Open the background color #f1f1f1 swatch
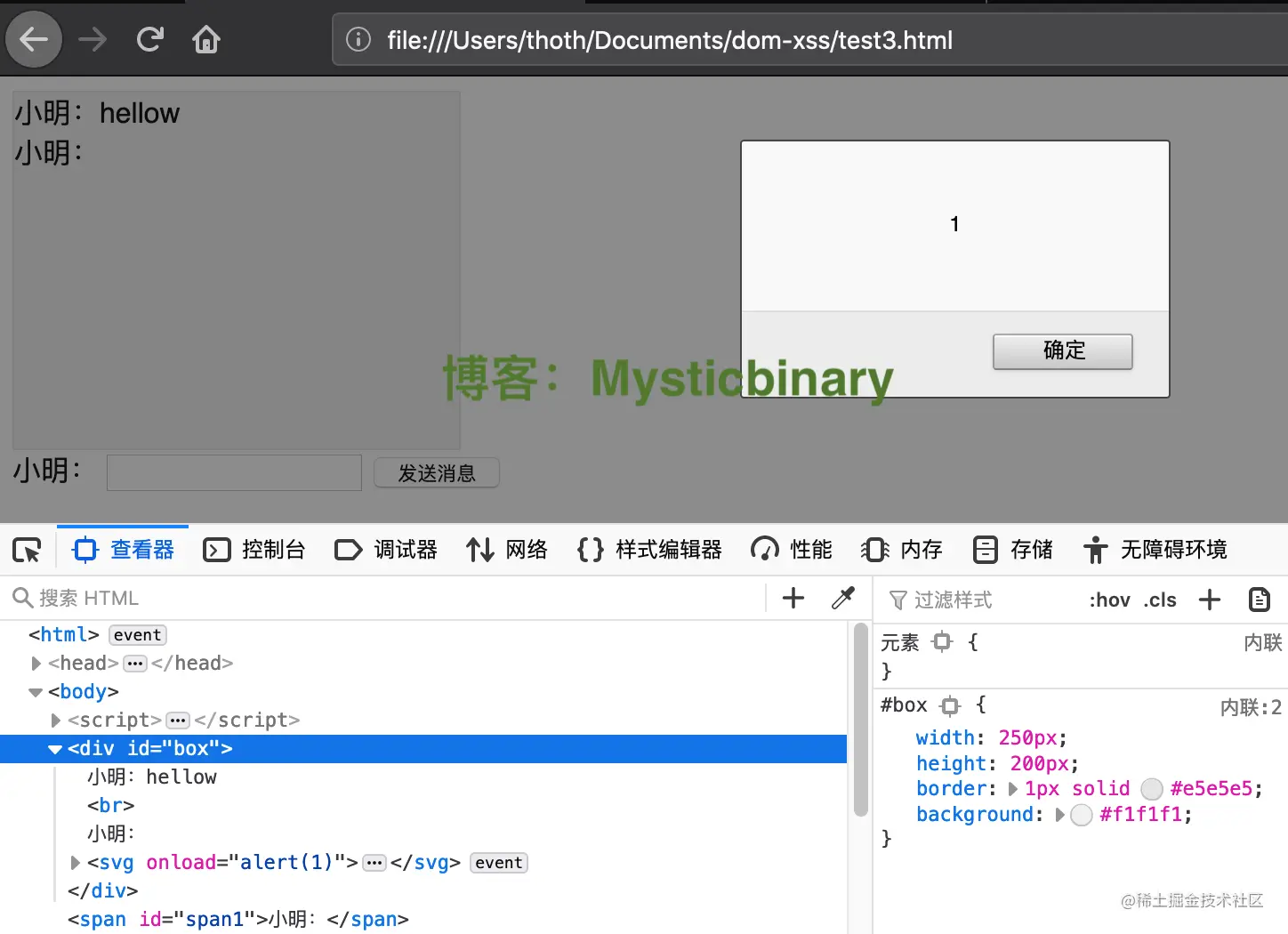The width and height of the screenshot is (1288, 934). [1082, 815]
